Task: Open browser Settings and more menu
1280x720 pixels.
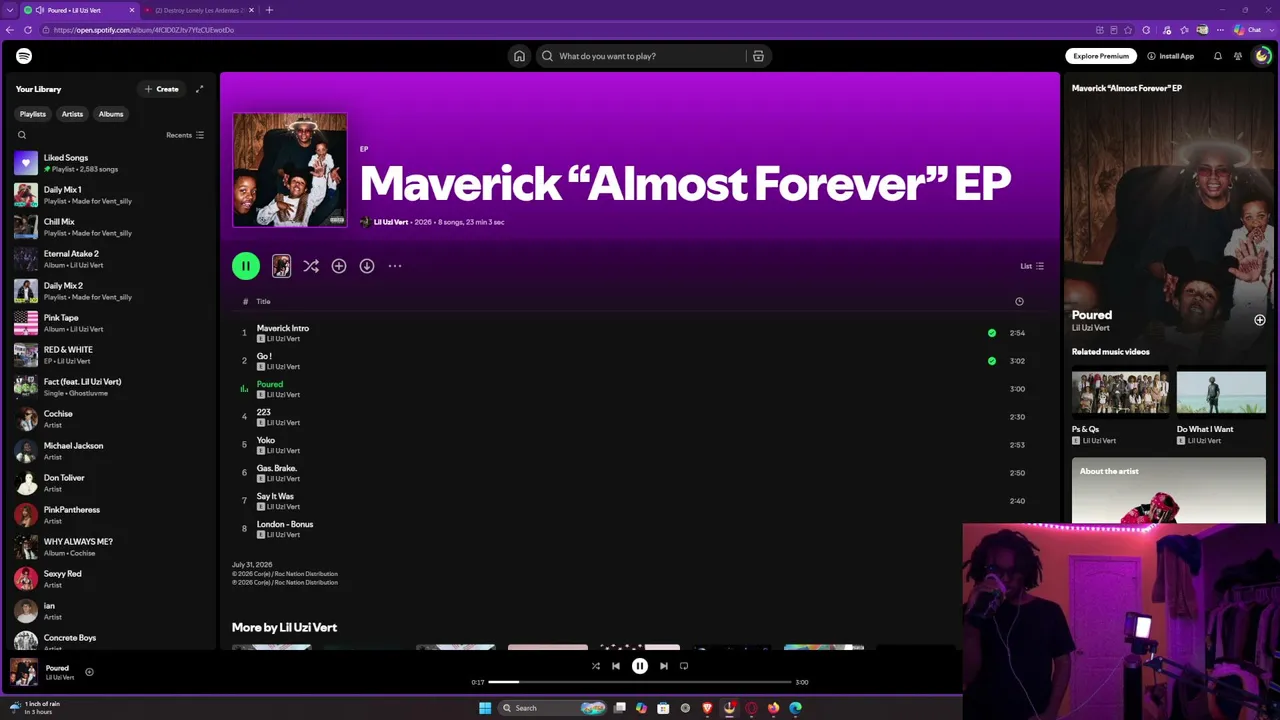Action: pyautogui.click(x=1222, y=30)
